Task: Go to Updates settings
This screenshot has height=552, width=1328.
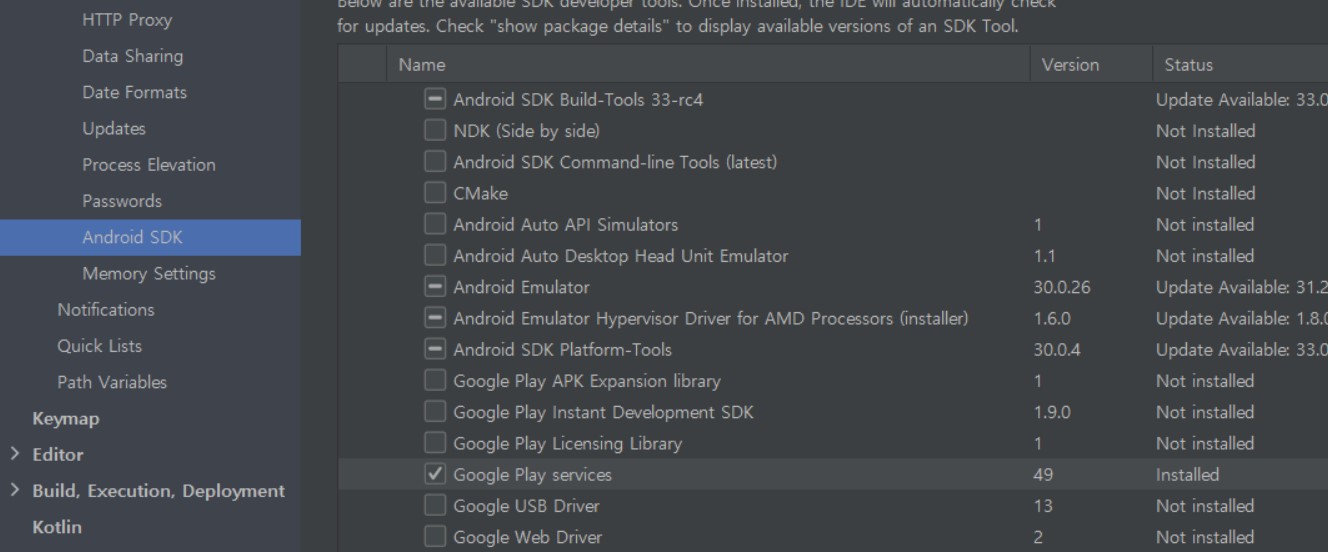Action: click(x=114, y=128)
